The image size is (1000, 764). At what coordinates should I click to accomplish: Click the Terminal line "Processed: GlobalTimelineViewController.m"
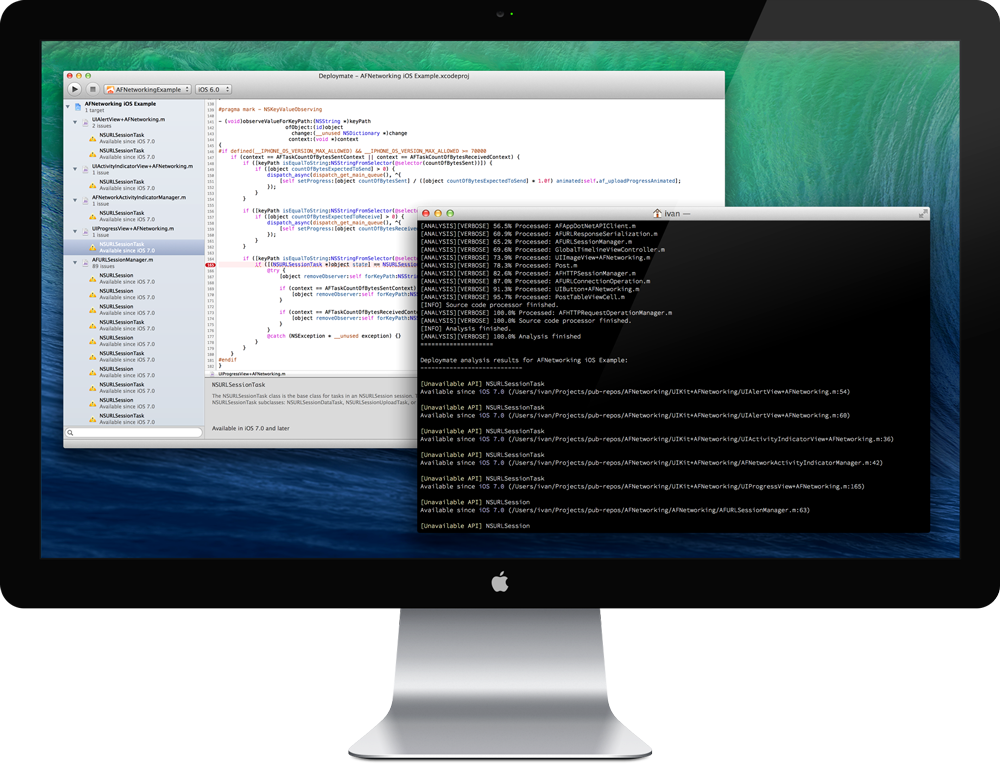tap(542, 250)
